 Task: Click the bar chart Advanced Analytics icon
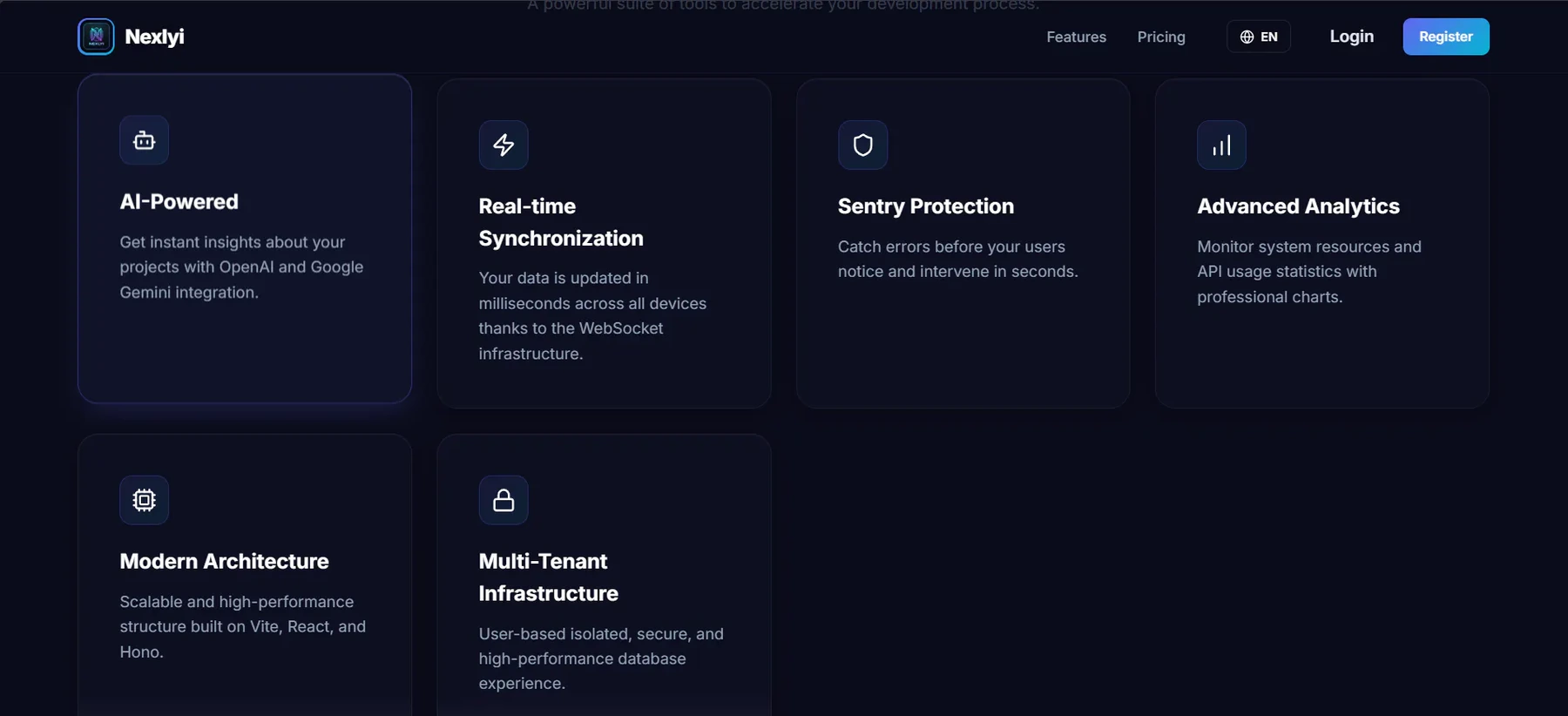click(x=1221, y=145)
